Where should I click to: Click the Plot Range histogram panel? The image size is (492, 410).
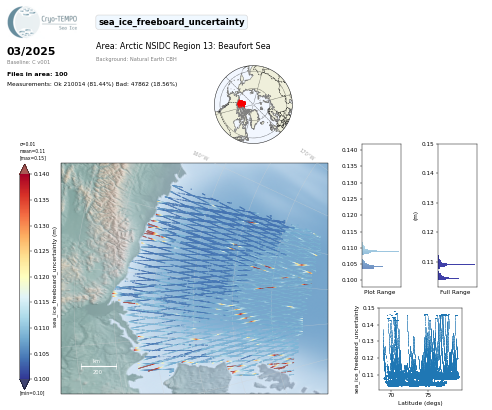click(381, 215)
